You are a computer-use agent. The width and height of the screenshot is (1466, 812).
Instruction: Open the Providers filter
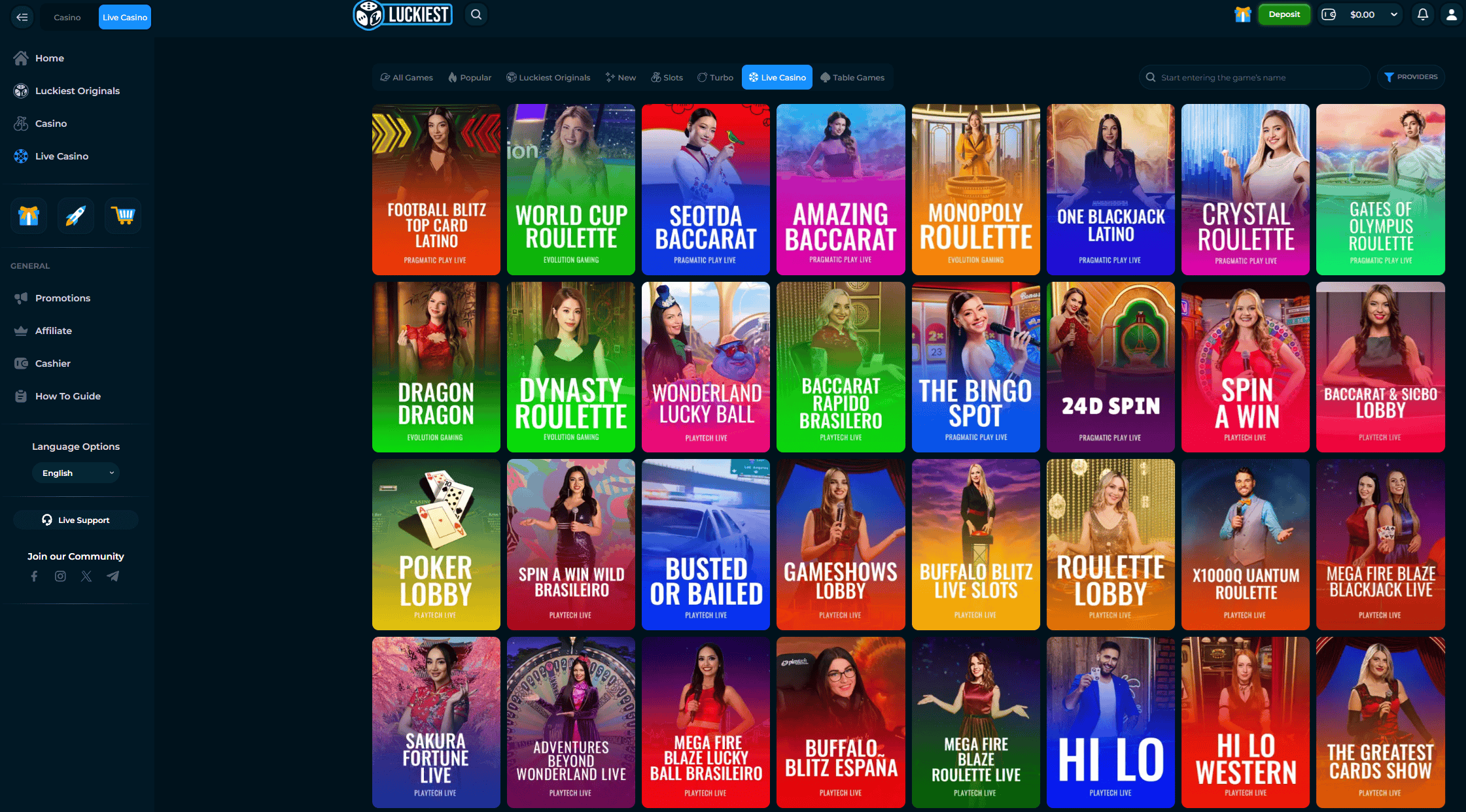tap(1411, 77)
